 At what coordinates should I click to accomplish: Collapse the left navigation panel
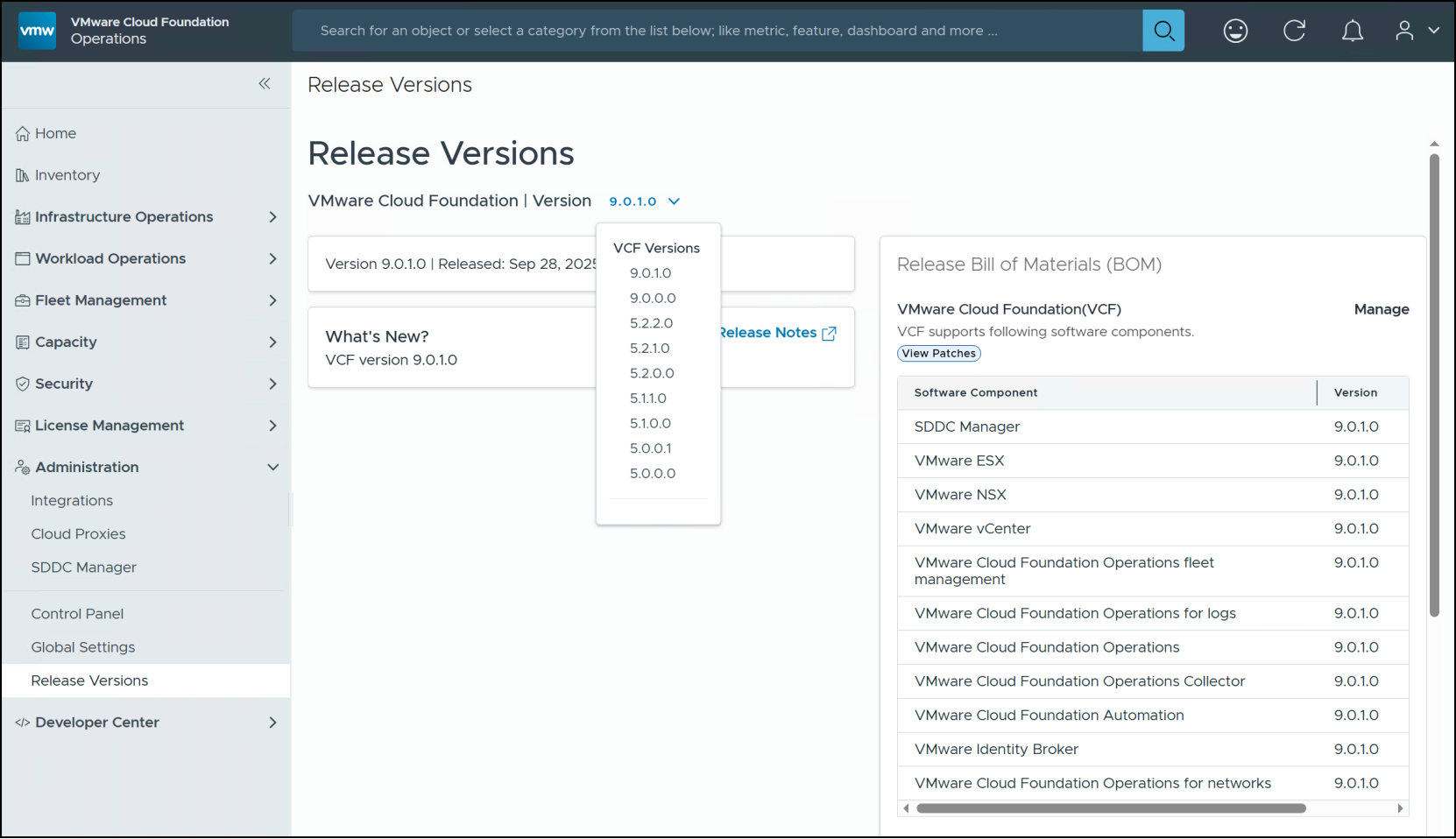[265, 83]
